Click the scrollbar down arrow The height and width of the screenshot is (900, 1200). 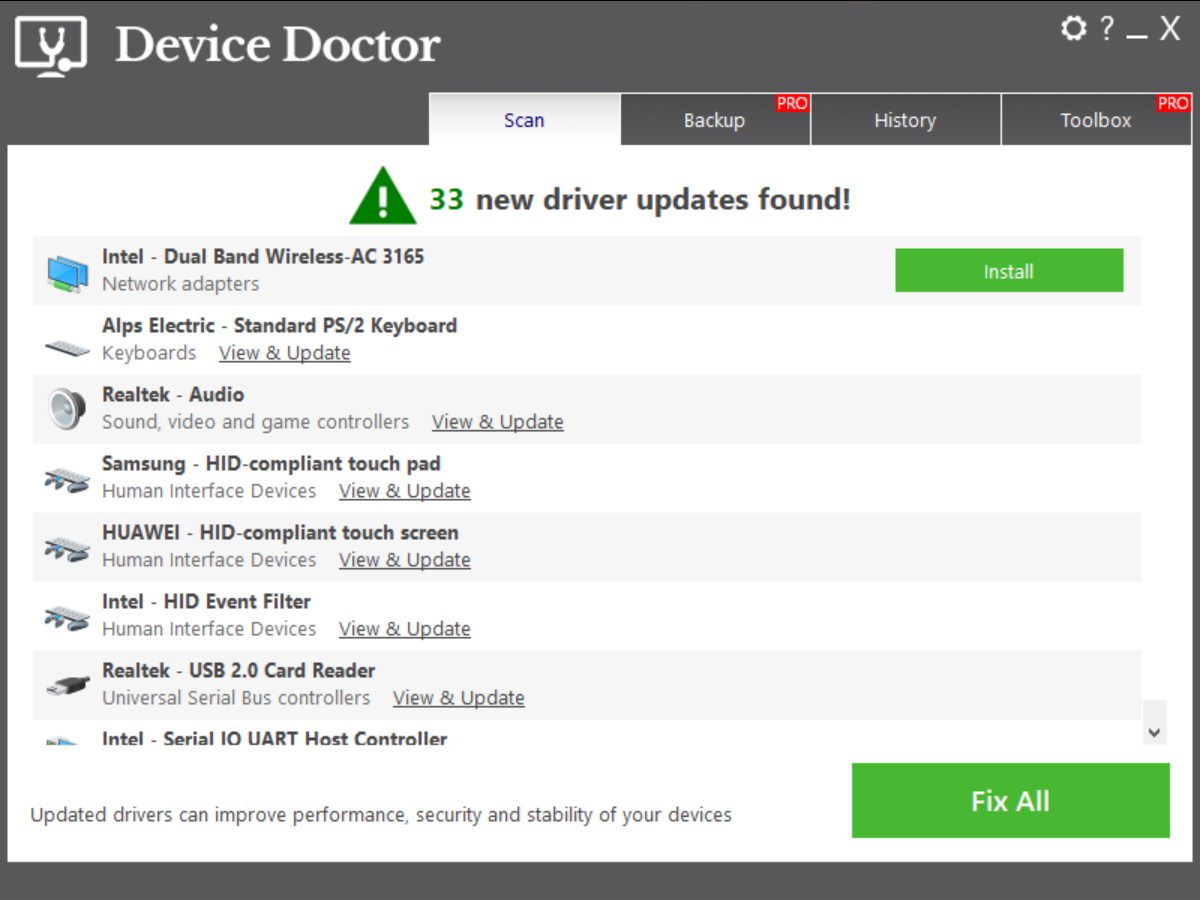point(1155,732)
